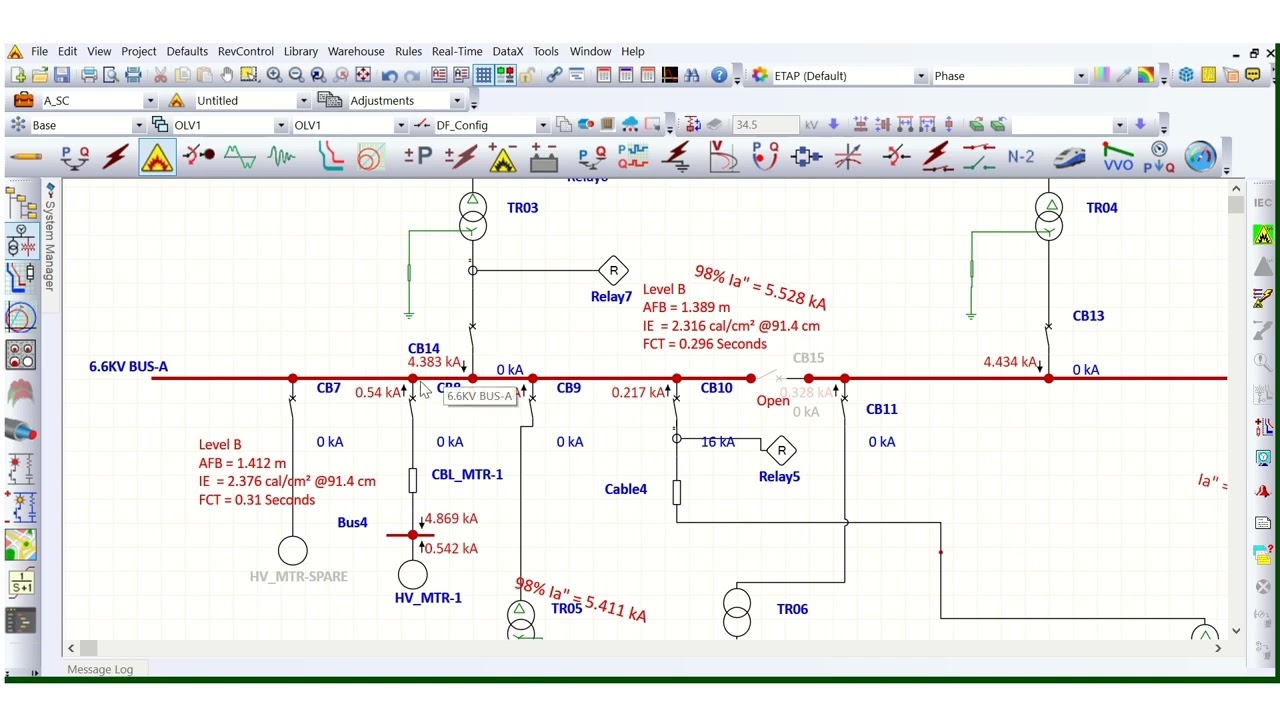This screenshot has height=720, width=1280.
Task: Toggle the continuity check button
Action: pos(505,76)
